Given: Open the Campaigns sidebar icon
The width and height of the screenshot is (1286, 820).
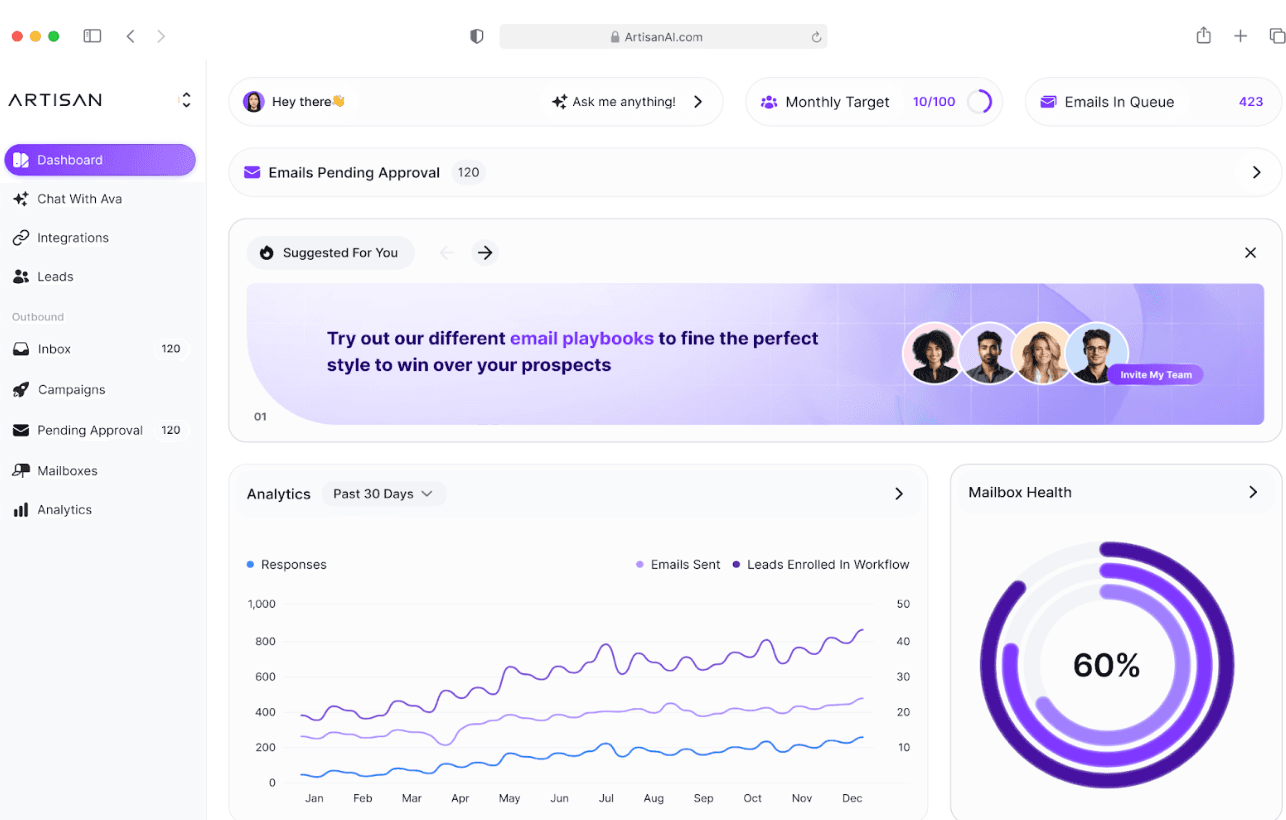Looking at the screenshot, I should point(21,389).
